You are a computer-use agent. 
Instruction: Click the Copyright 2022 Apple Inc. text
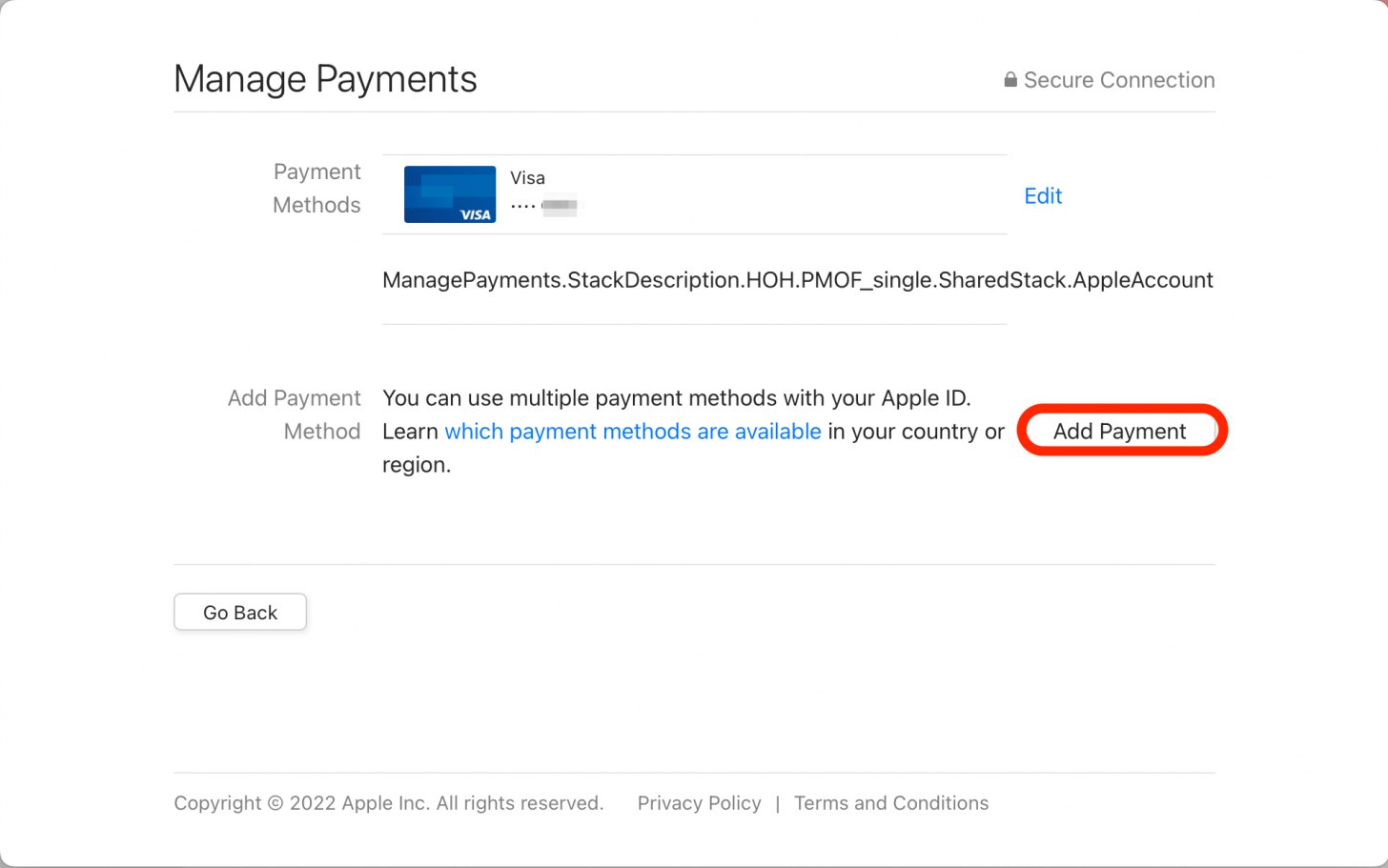pyautogui.click(x=388, y=803)
